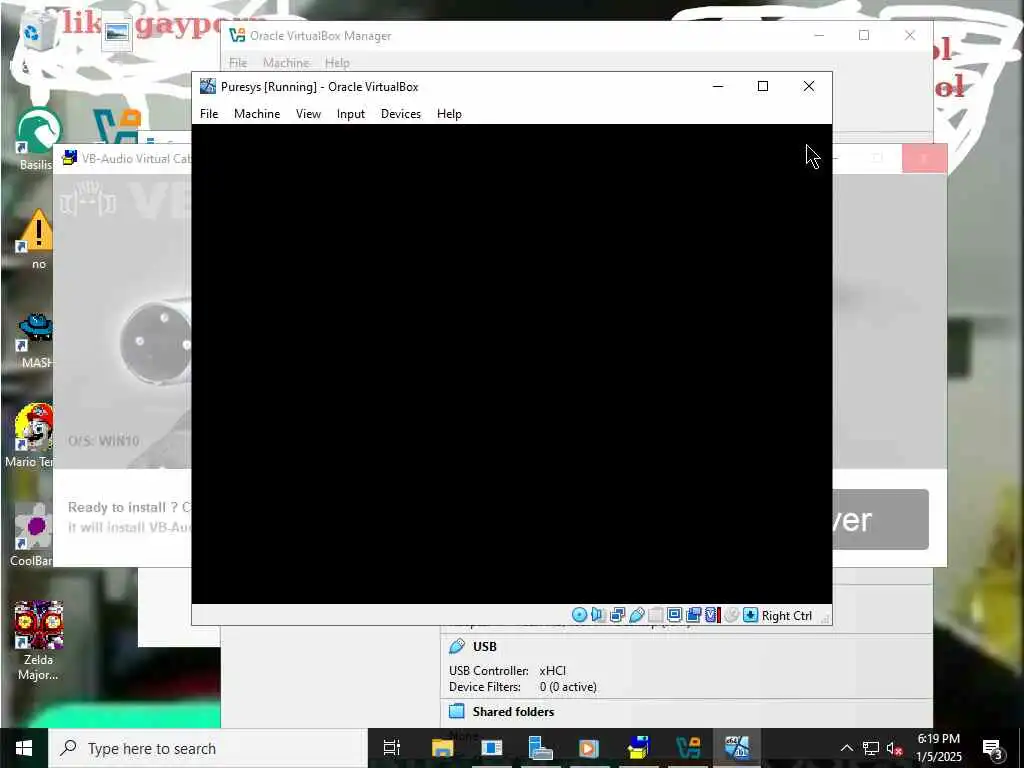Image resolution: width=1024 pixels, height=768 pixels.
Task: Open the media player taskbar icon
Action: coord(589,748)
